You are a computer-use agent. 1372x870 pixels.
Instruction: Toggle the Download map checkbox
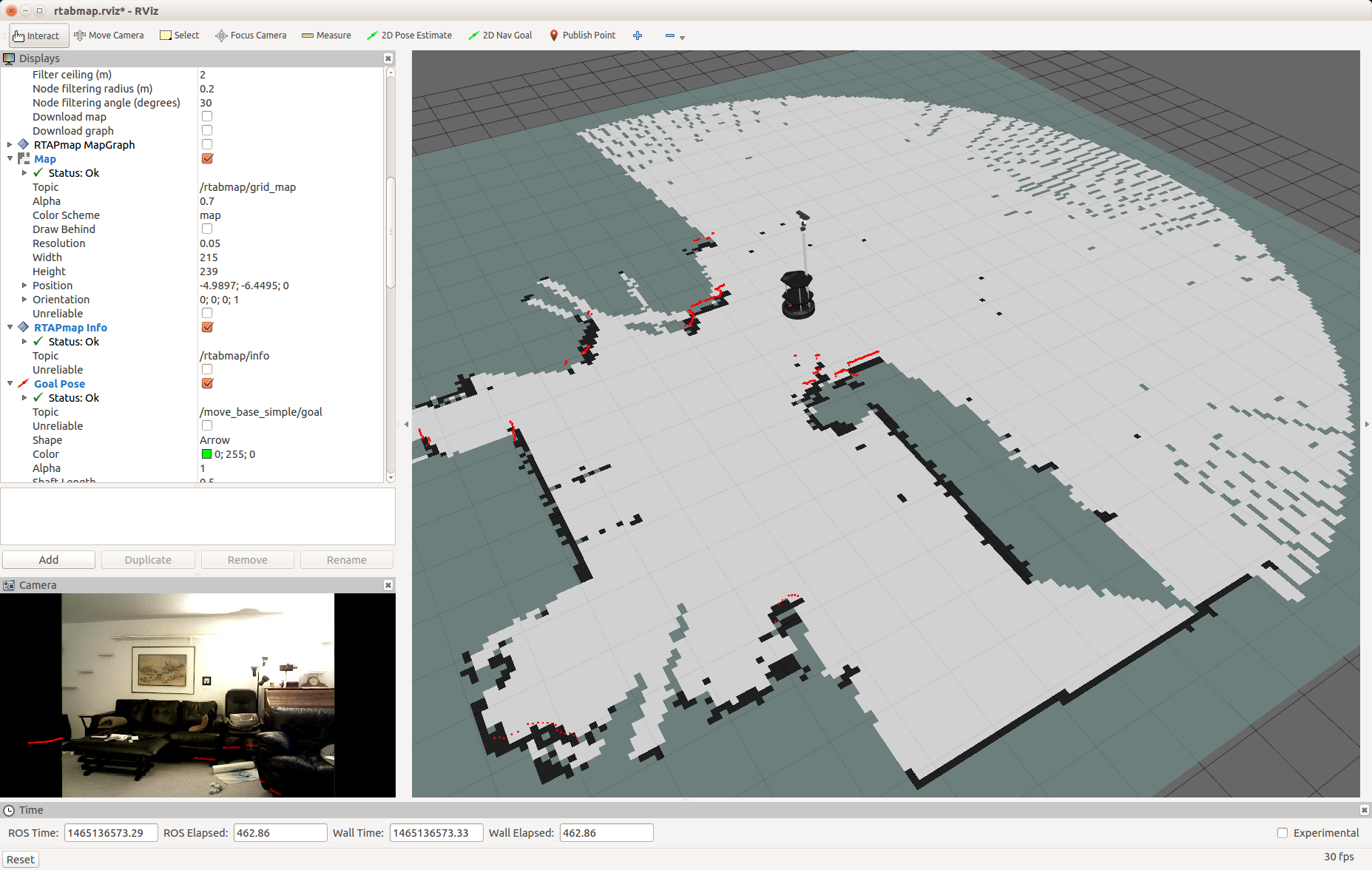coord(207,117)
